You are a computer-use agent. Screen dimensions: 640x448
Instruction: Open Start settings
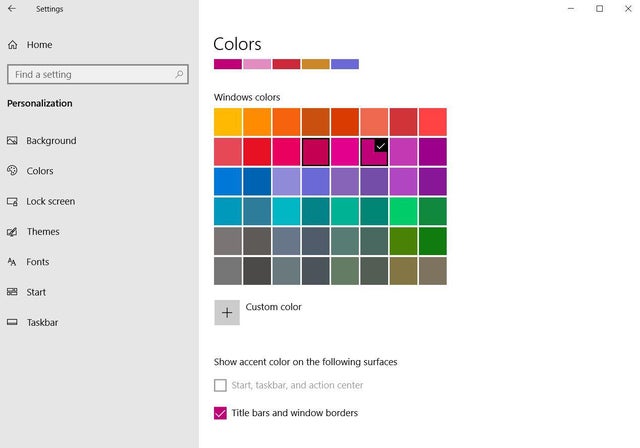click(x=36, y=292)
